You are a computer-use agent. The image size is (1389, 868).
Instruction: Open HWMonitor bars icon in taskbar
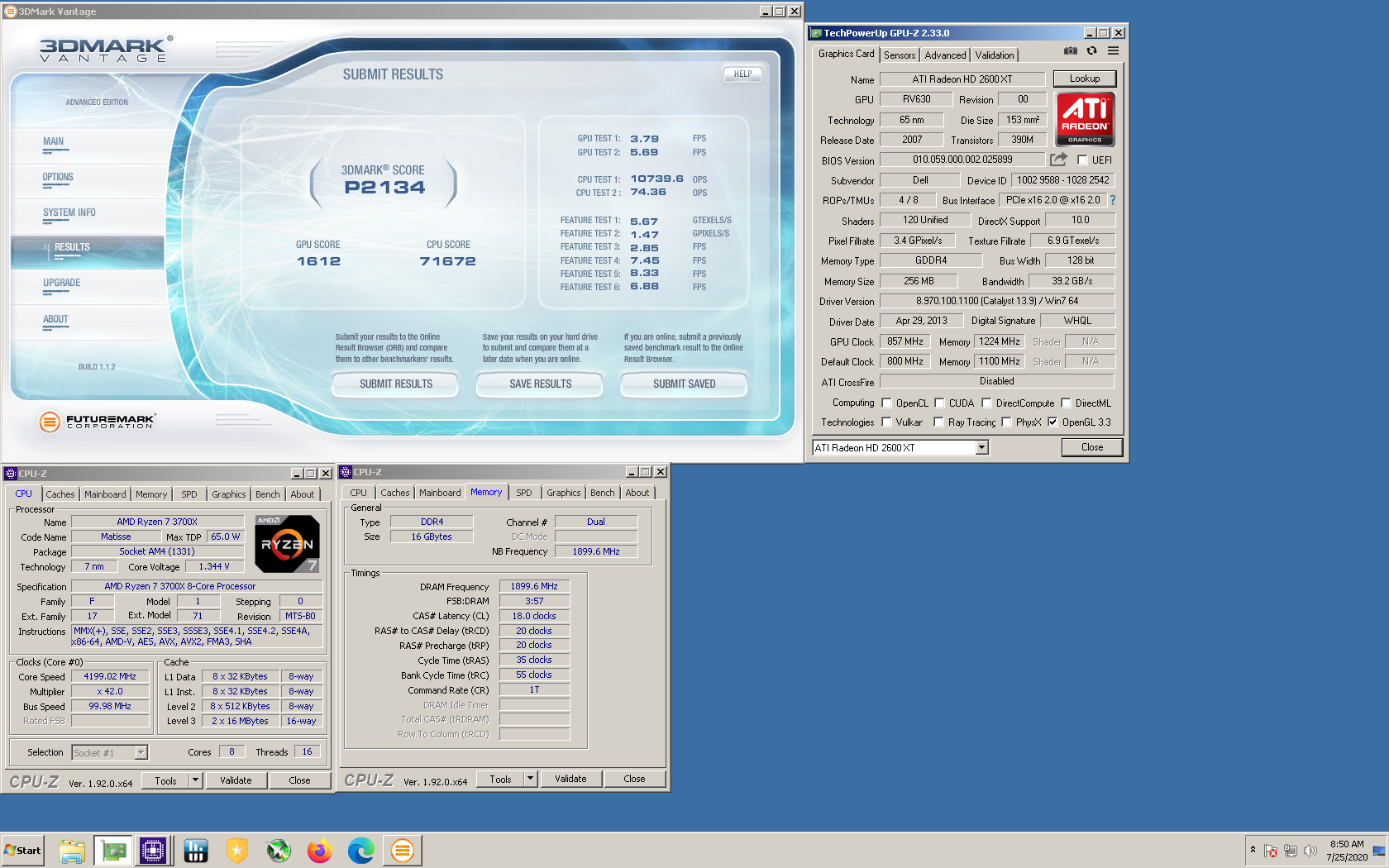pyautogui.click(x=196, y=851)
